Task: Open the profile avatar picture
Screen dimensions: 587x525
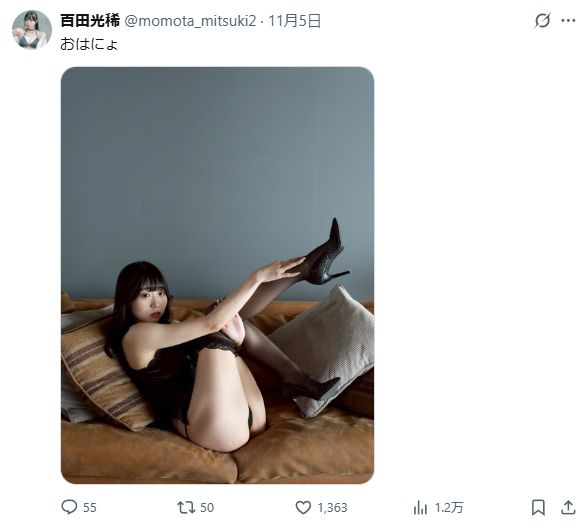Action: pos(31,30)
